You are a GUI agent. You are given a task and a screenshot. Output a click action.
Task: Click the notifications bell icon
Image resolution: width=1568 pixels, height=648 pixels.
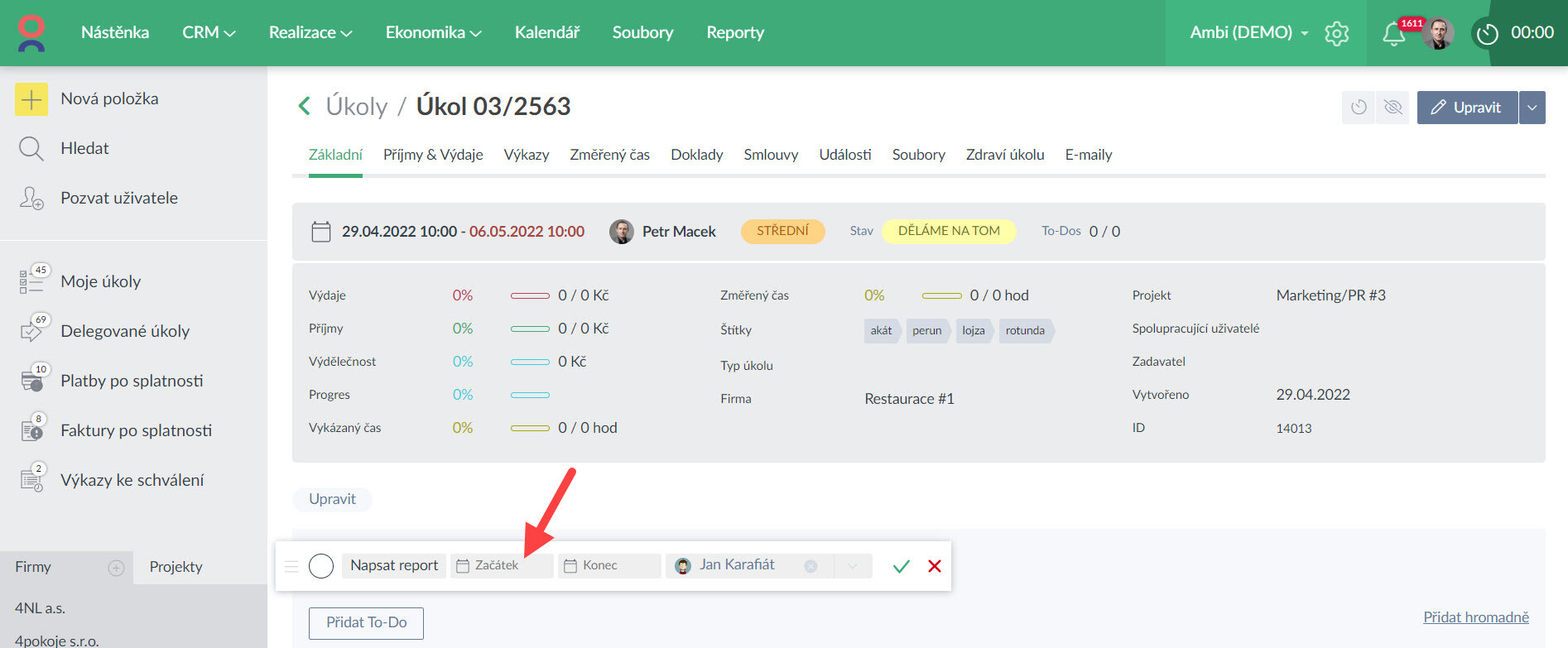[x=1393, y=34]
